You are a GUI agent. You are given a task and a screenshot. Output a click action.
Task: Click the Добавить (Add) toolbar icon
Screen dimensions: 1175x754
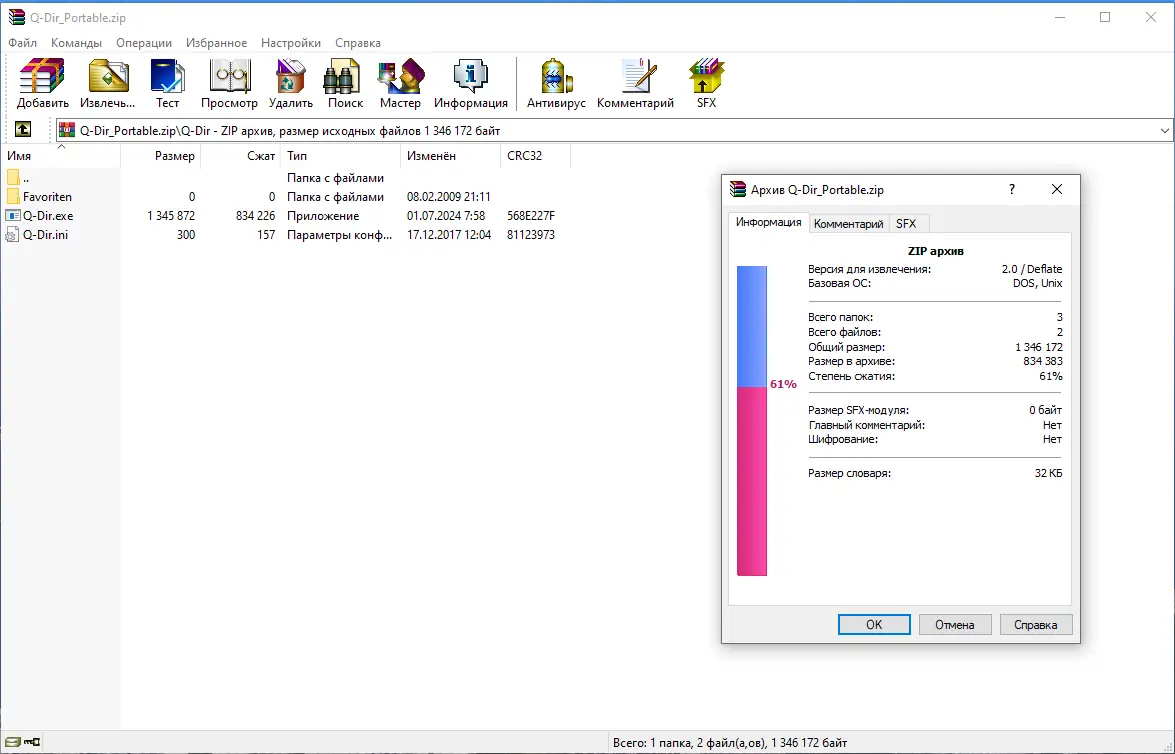pyautogui.click(x=43, y=83)
